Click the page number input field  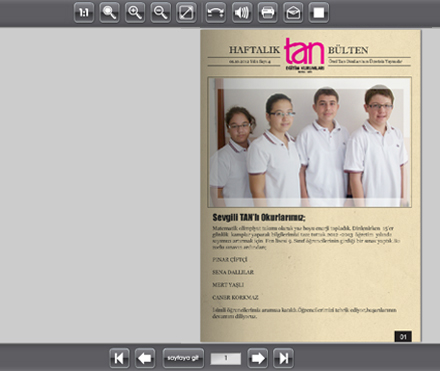tap(226, 359)
